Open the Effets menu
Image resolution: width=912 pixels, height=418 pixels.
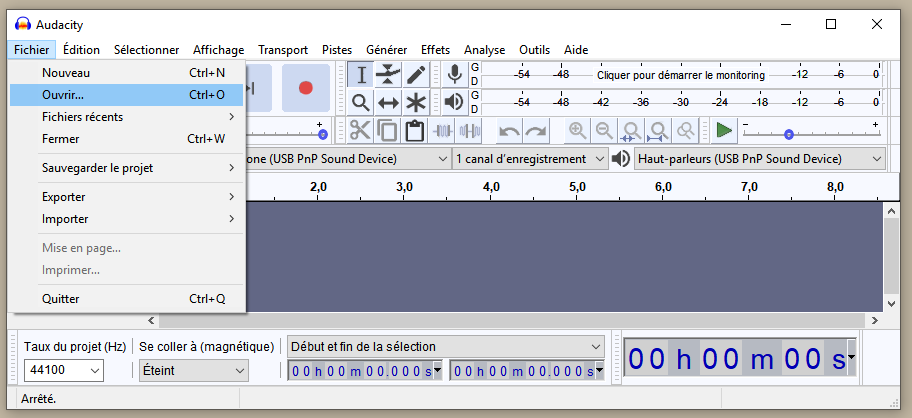(436, 50)
